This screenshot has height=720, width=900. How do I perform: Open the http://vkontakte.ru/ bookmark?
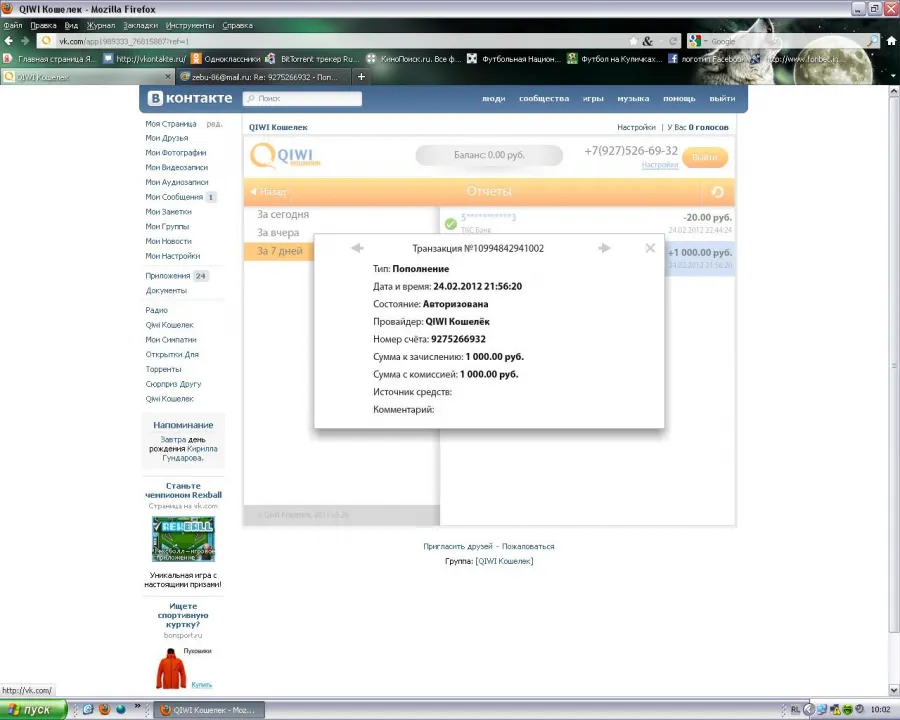point(145,59)
